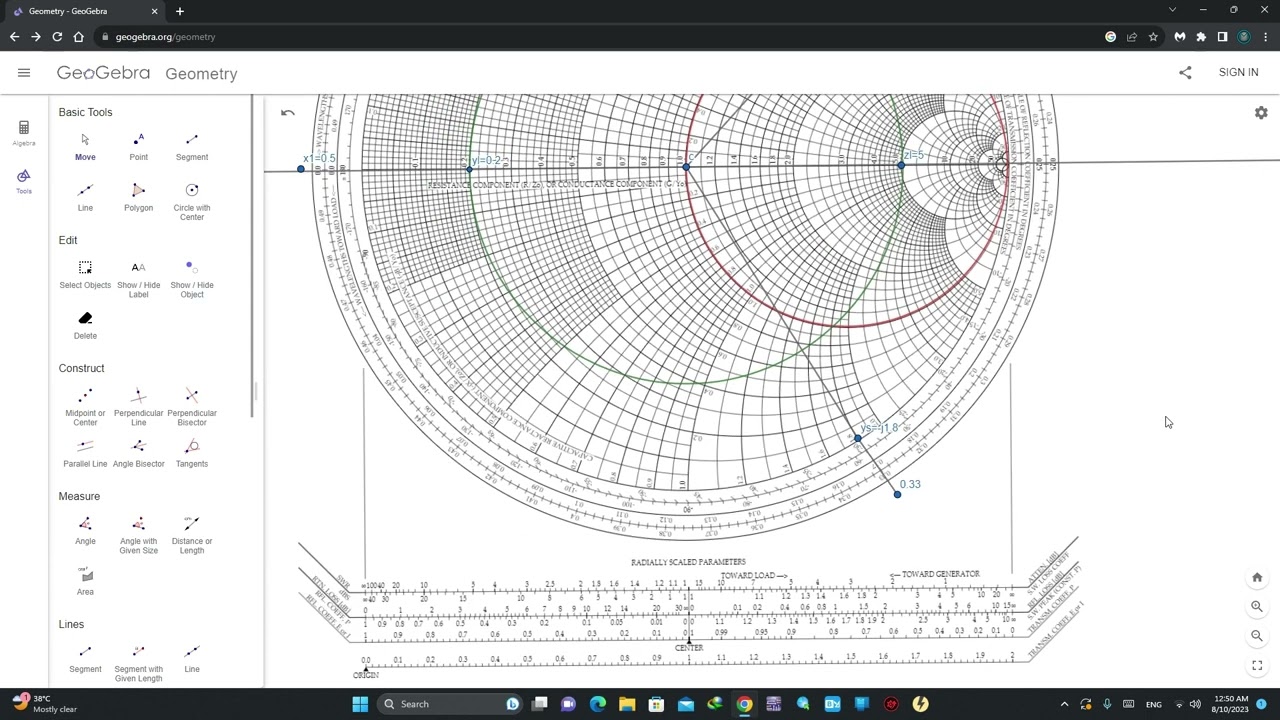Choose the Parallel Line tool

pos(85,453)
